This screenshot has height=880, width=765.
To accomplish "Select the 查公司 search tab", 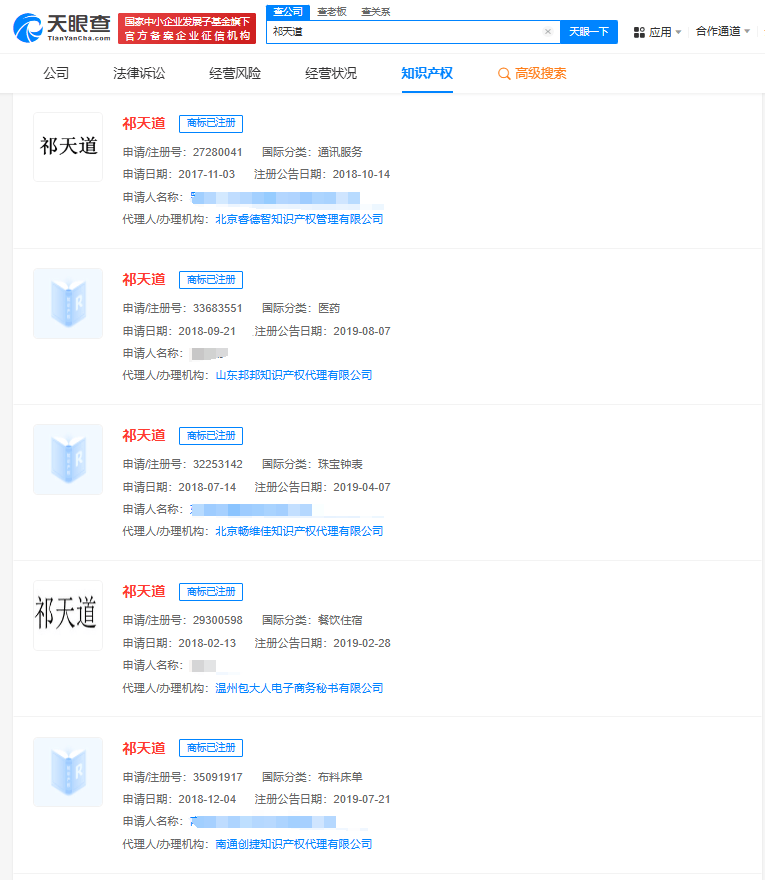I will 288,12.
